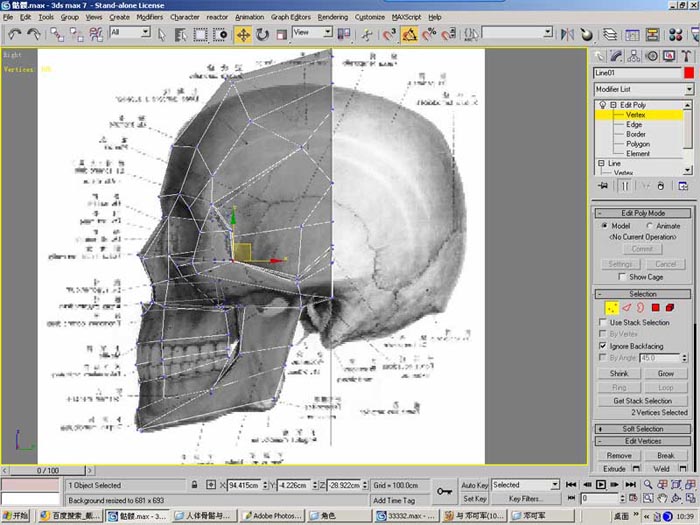Click the red object color swatch
The image size is (700, 525).
689,73
